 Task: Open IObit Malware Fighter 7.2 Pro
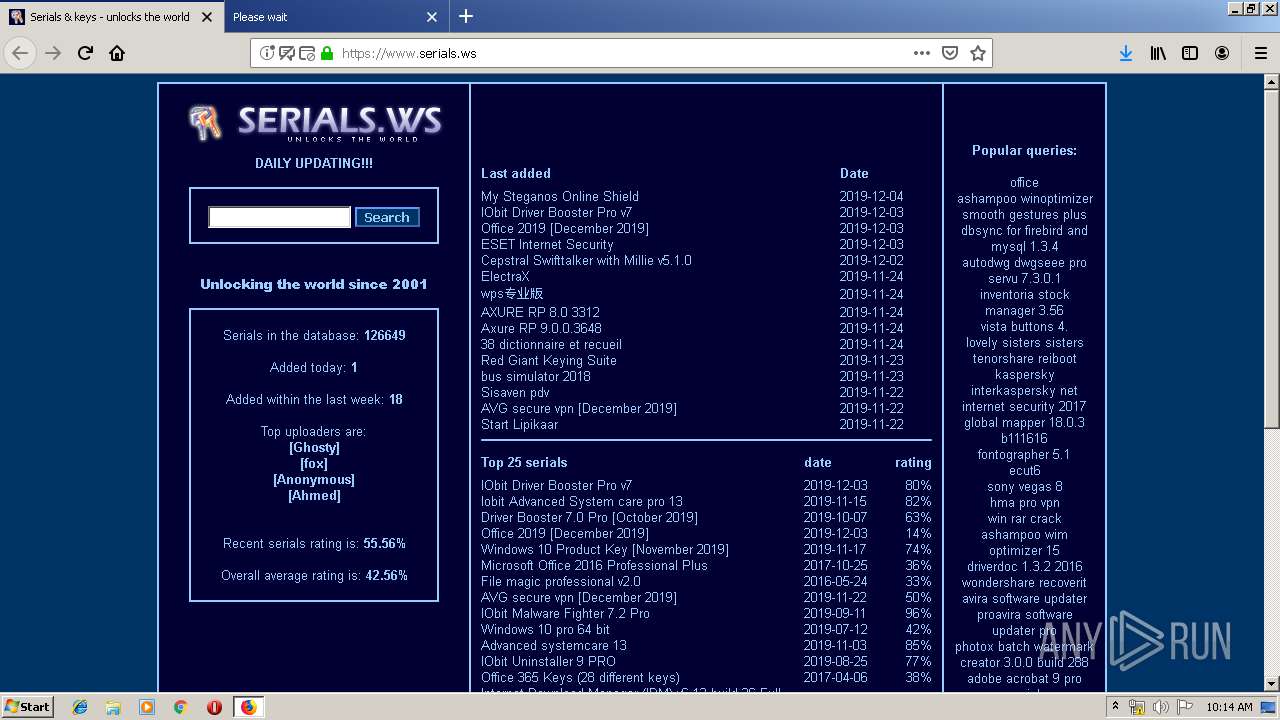click(x=565, y=613)
